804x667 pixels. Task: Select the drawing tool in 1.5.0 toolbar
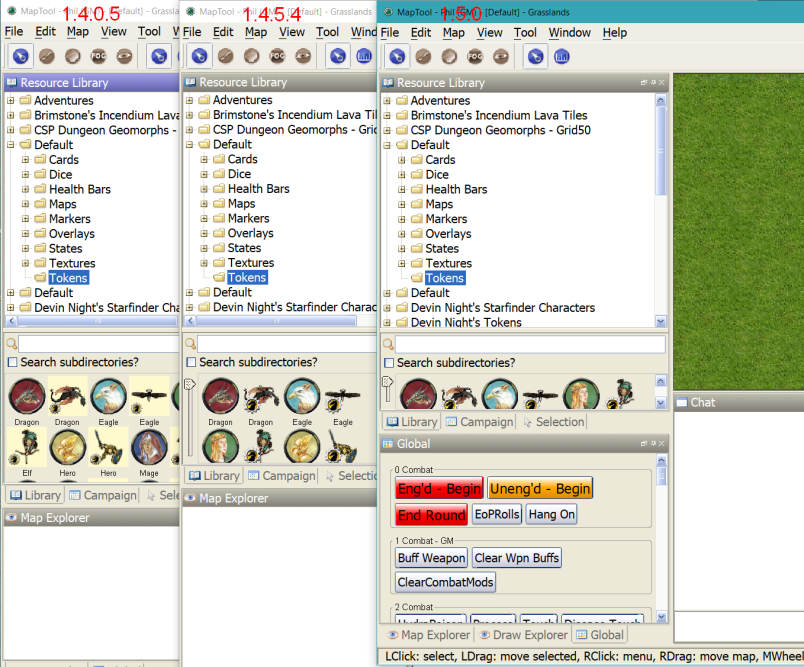coord(423,56)
